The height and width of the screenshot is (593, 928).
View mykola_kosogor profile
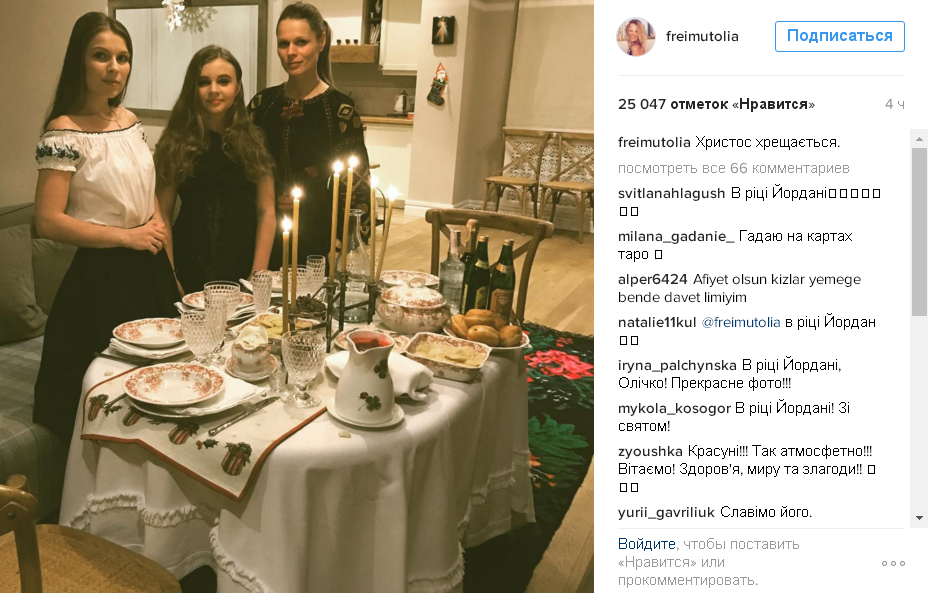pos(674,408)
